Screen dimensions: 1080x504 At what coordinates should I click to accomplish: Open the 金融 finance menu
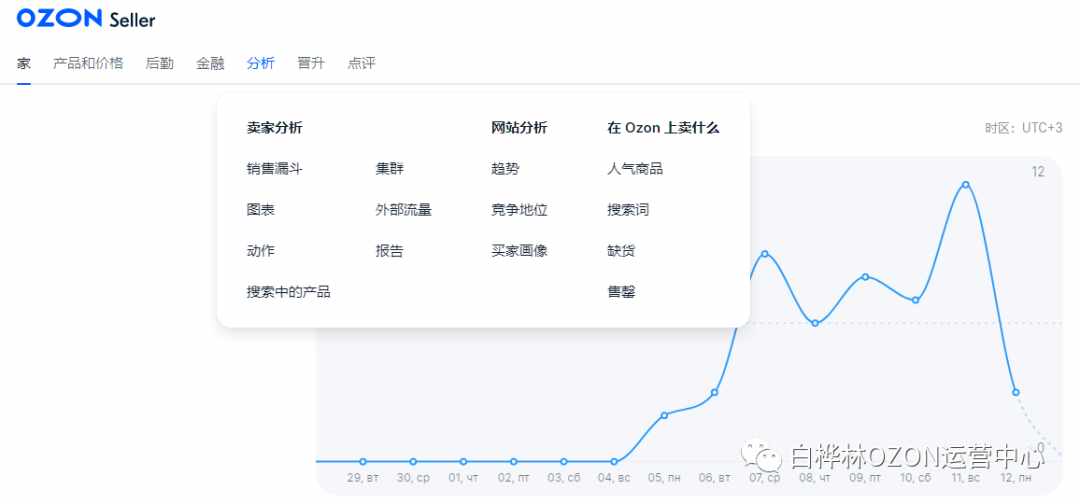(x=210, y=63)
